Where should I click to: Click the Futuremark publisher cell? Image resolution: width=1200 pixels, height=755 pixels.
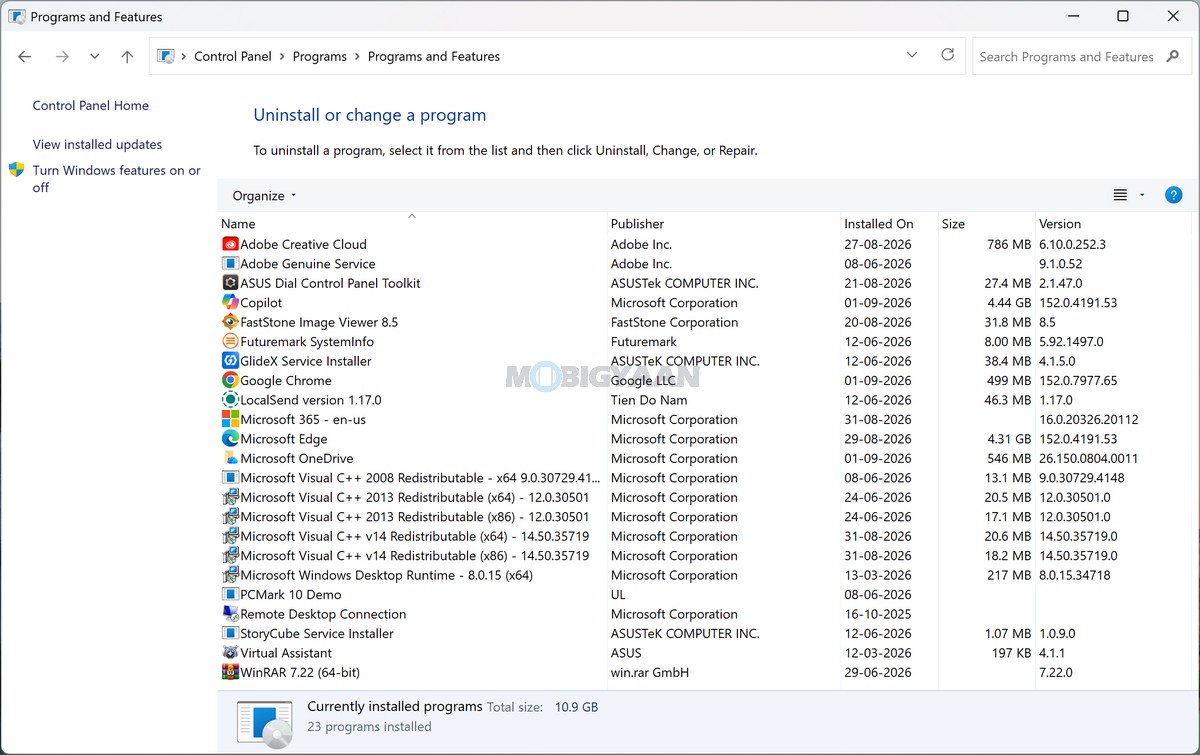tap(644, 342)
